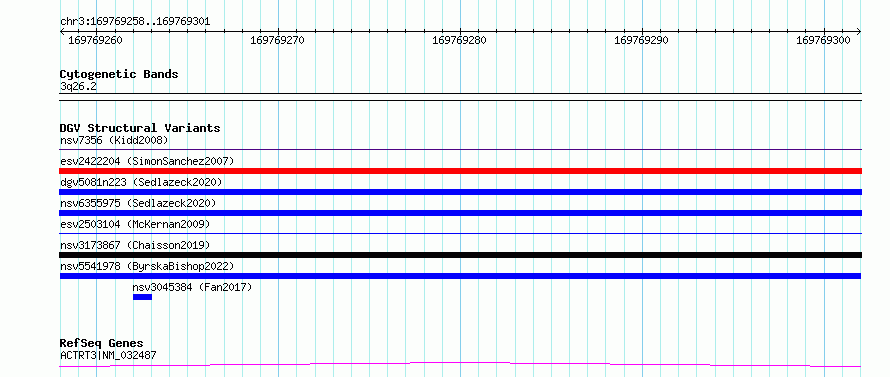This screenshot has height=377, width=890.
Task: Select the RefSeq Genes track title
Action: pyautogui.click(x=102, y=344)
